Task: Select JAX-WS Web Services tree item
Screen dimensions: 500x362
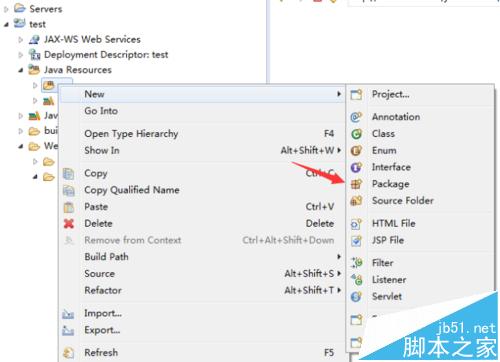Action: 92,39
